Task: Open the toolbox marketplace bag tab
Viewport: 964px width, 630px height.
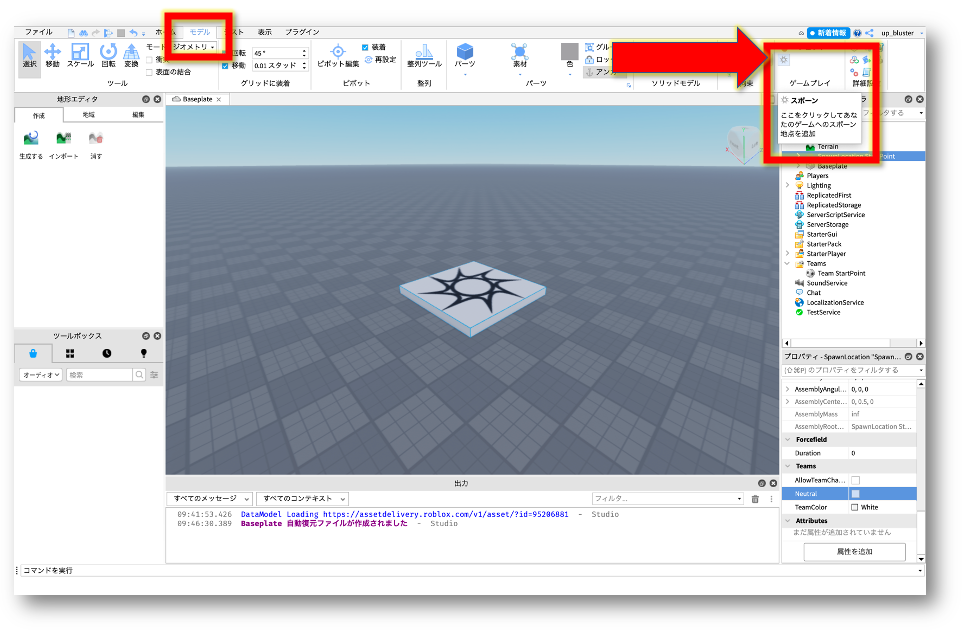Action: 33,353
